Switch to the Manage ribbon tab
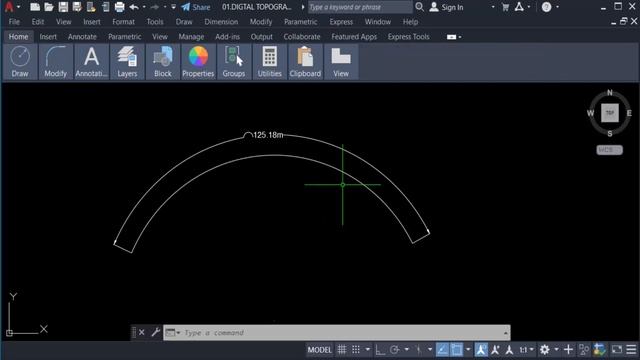Image resolution: width=640 pixels, height=360 pixels. [191, 37]
